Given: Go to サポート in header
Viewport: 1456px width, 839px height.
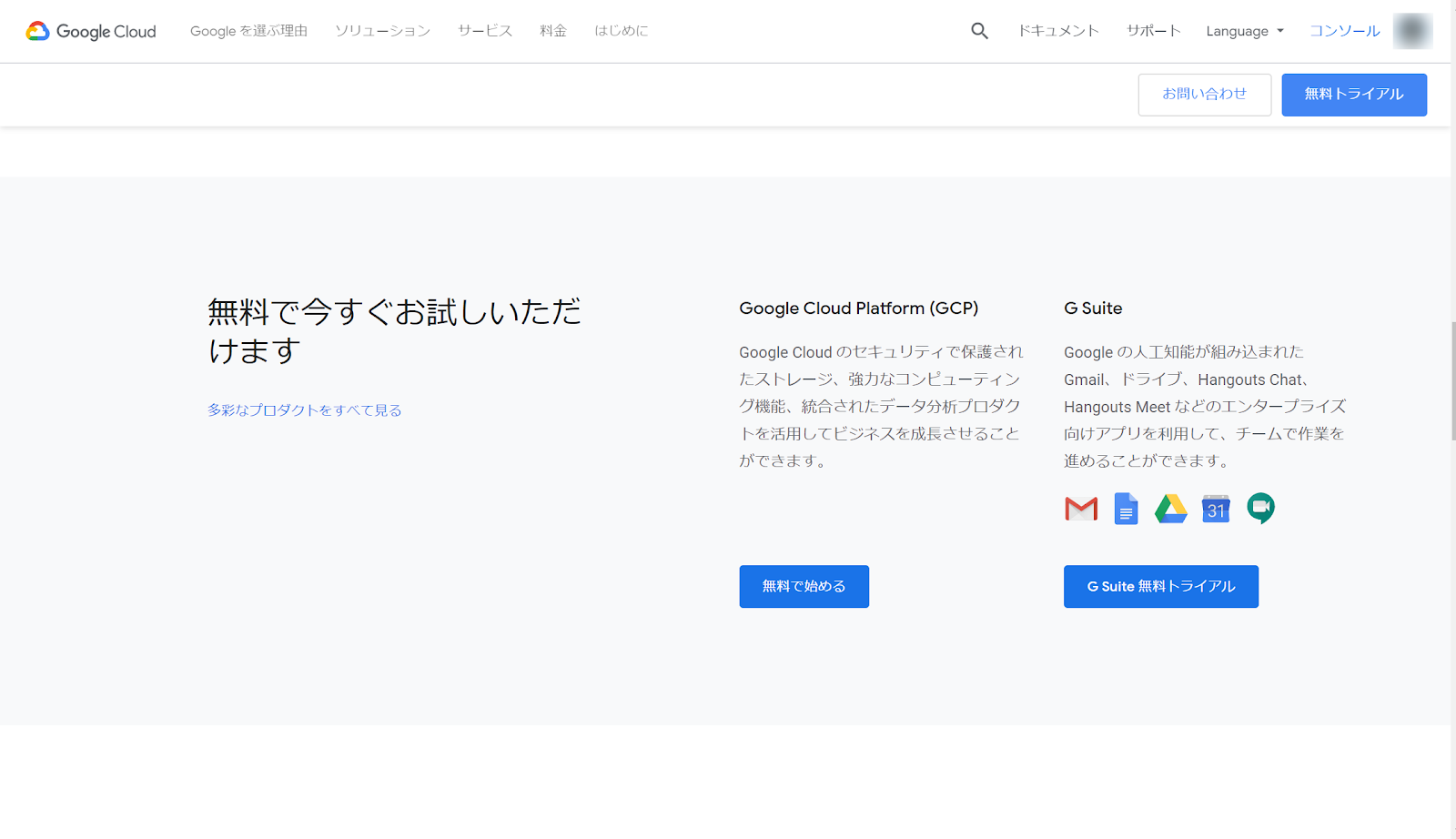Looking at the screenshot, I should [x=1154, y=31].
